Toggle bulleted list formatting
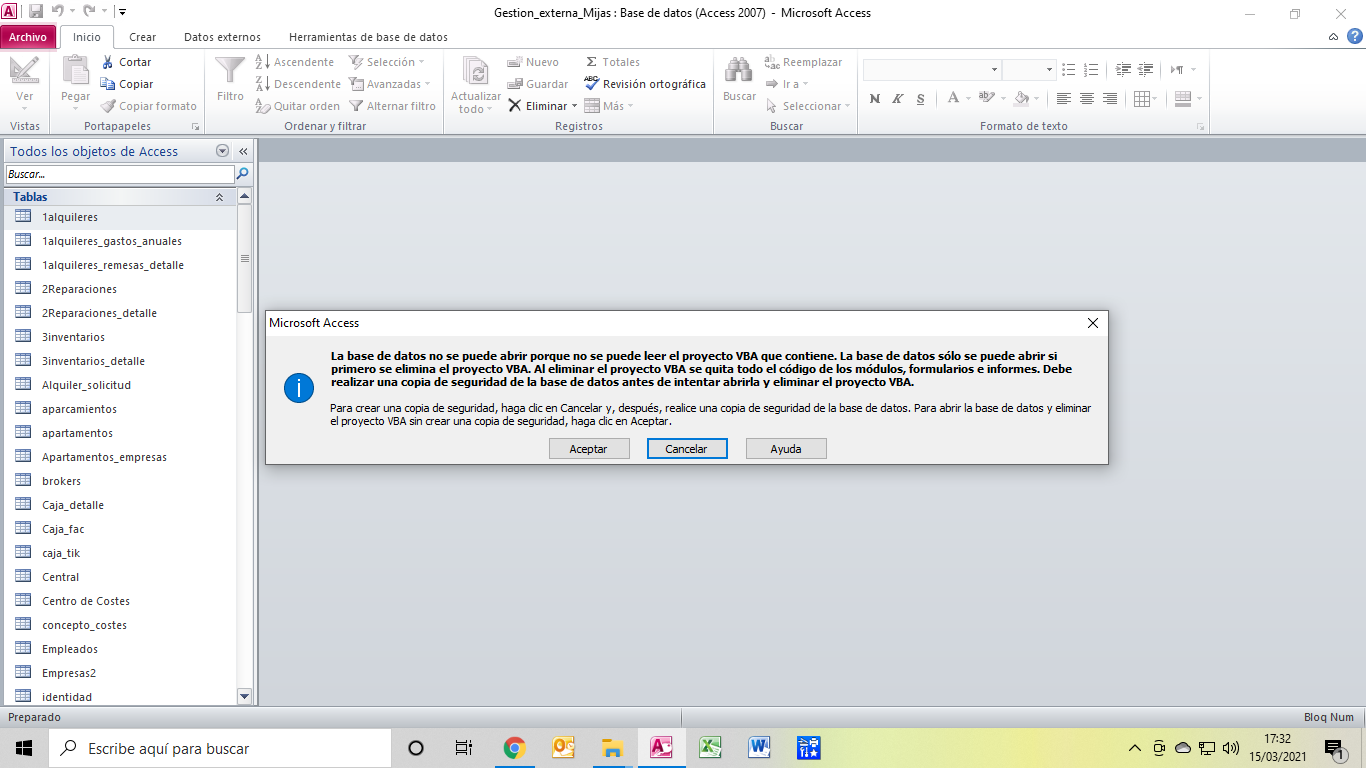Screen dimensions: 1366x768 coord(1068,69)
